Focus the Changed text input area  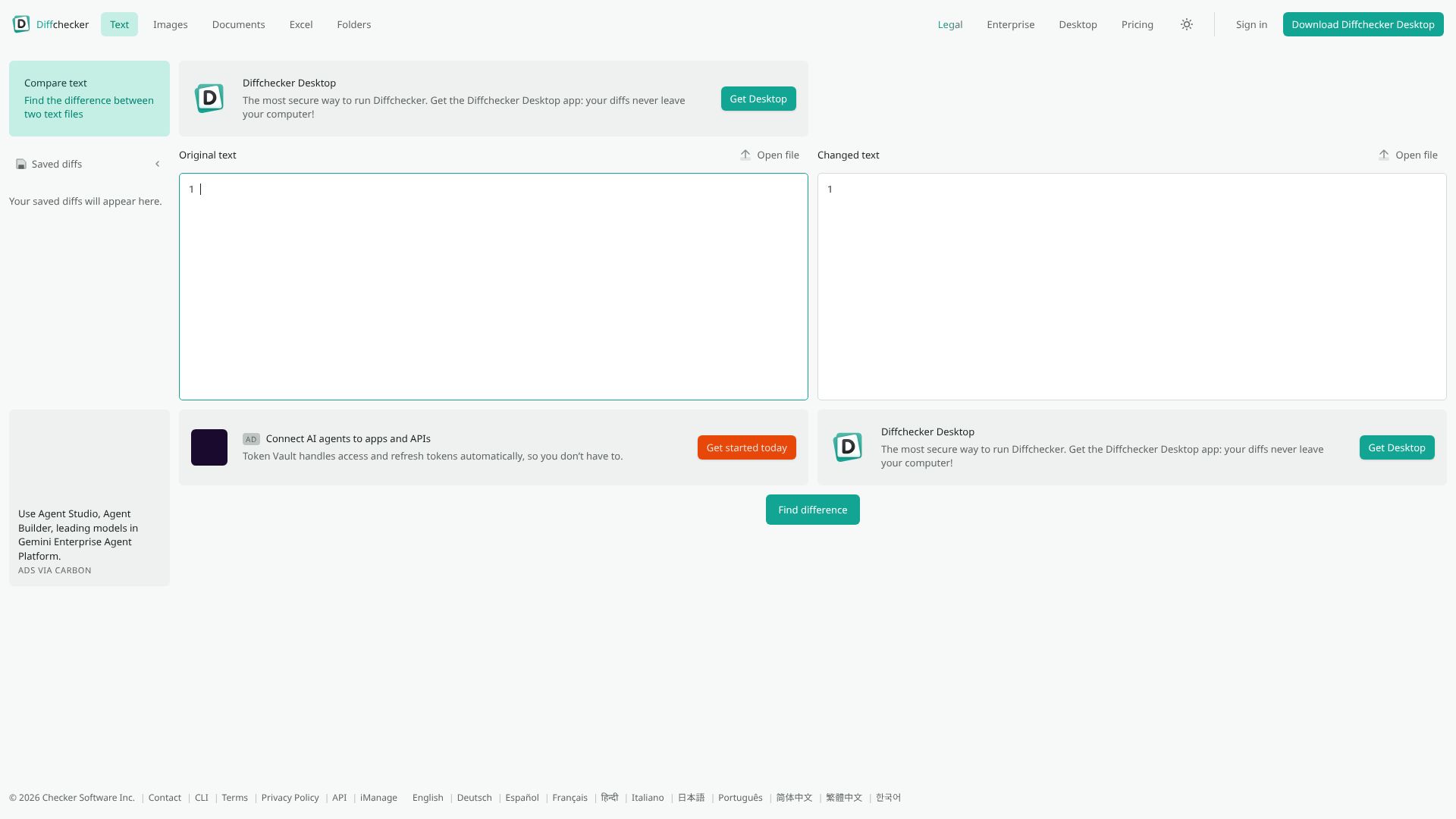[1132, 287]
